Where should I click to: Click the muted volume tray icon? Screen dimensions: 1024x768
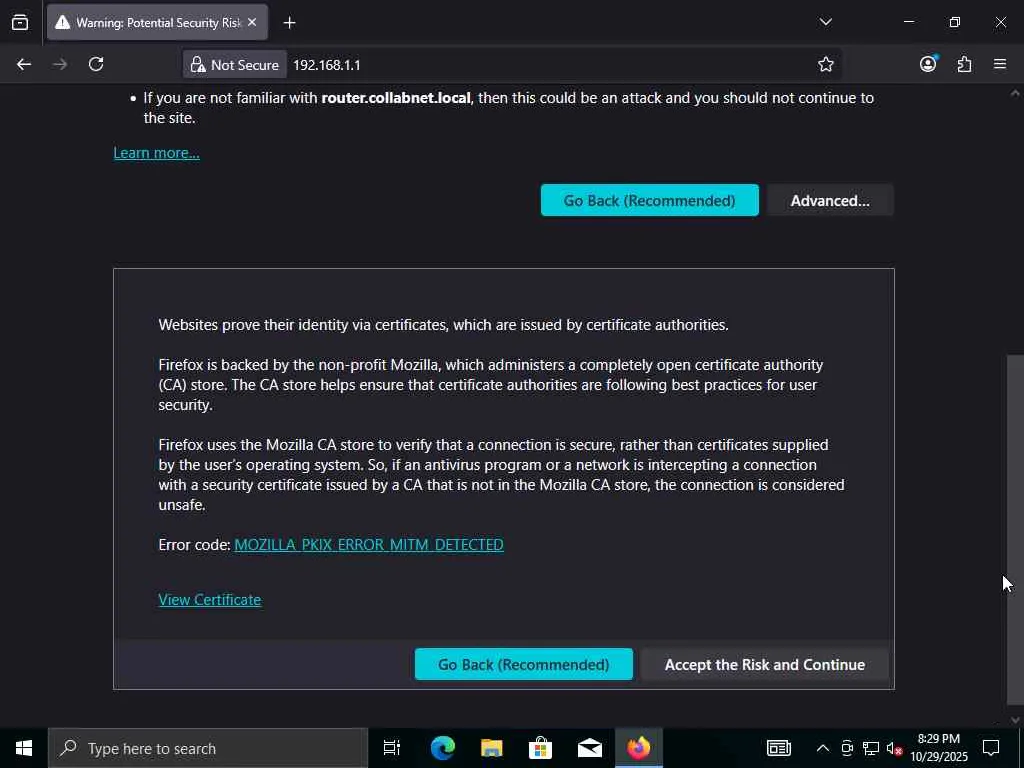[x=894, y=748]
